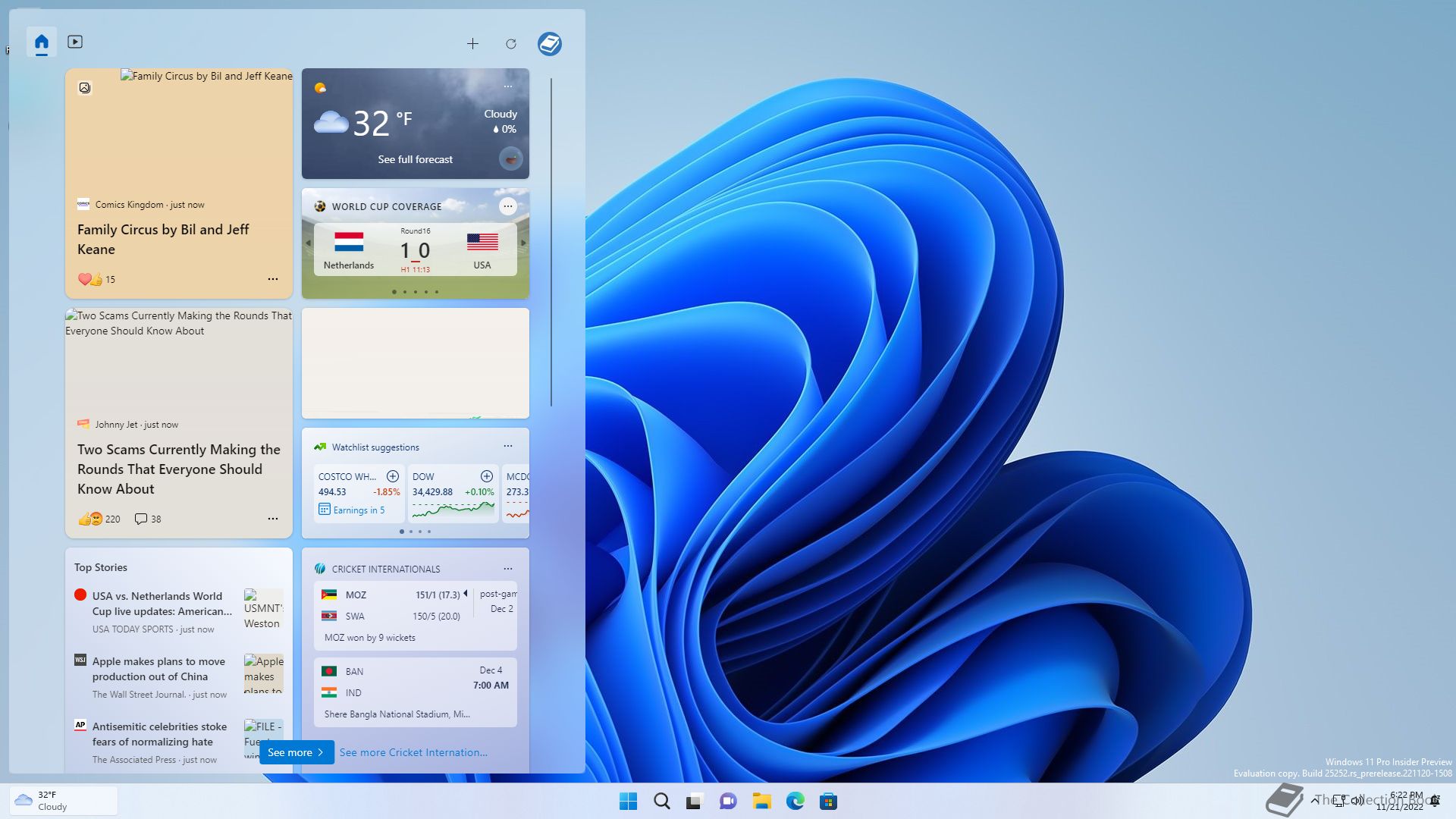Open taskbar Search
Viewport: 1456px width, 819px height.
(662, 801)
